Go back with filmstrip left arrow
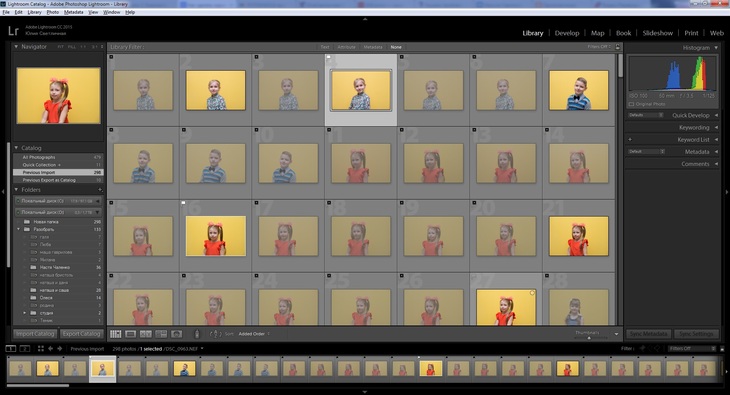 tap(50, 348)
